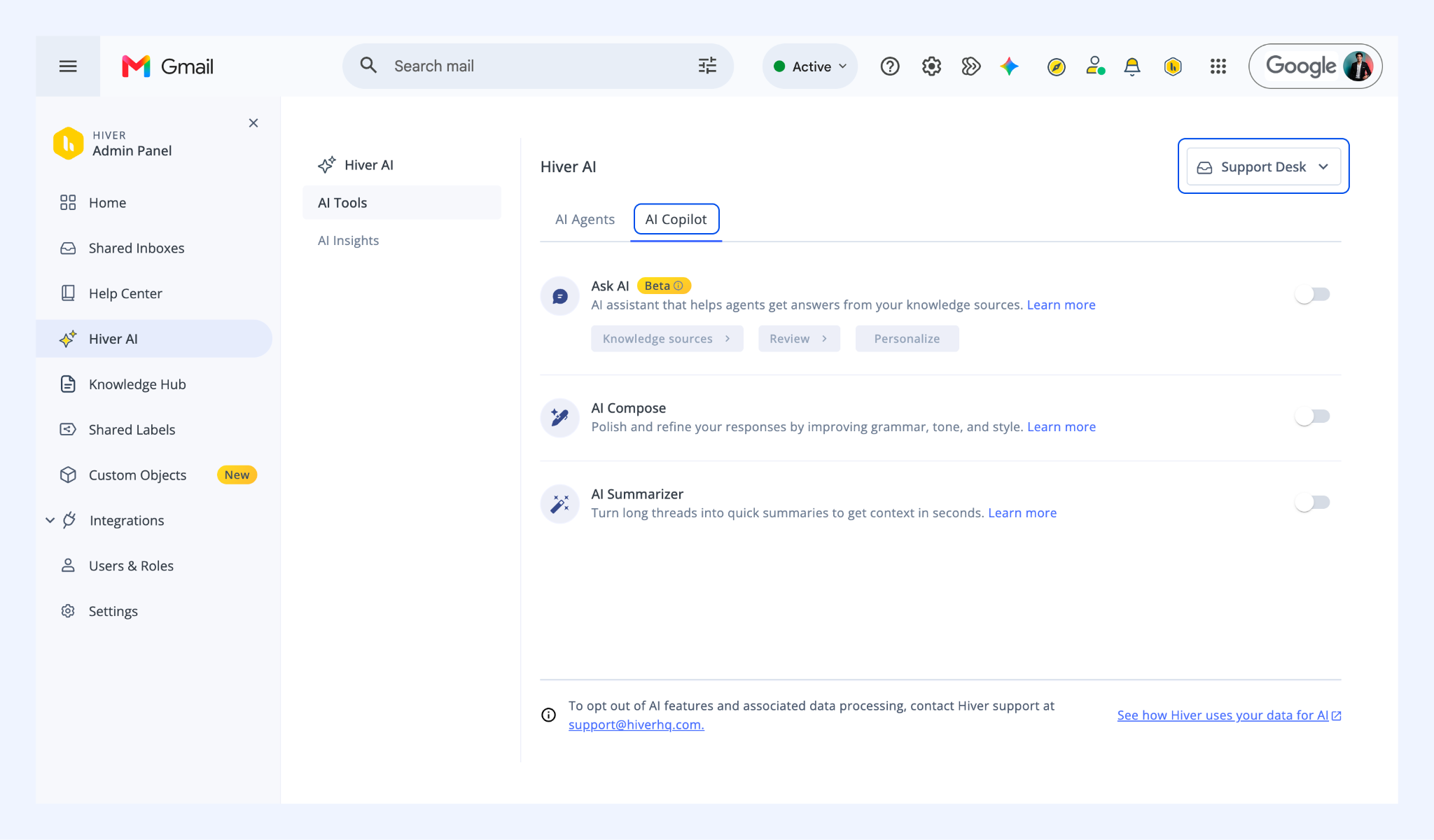Open the Gmail main menu hamburger icon
This screenshot has height=840, width=1434.
[x=68, y=66]
